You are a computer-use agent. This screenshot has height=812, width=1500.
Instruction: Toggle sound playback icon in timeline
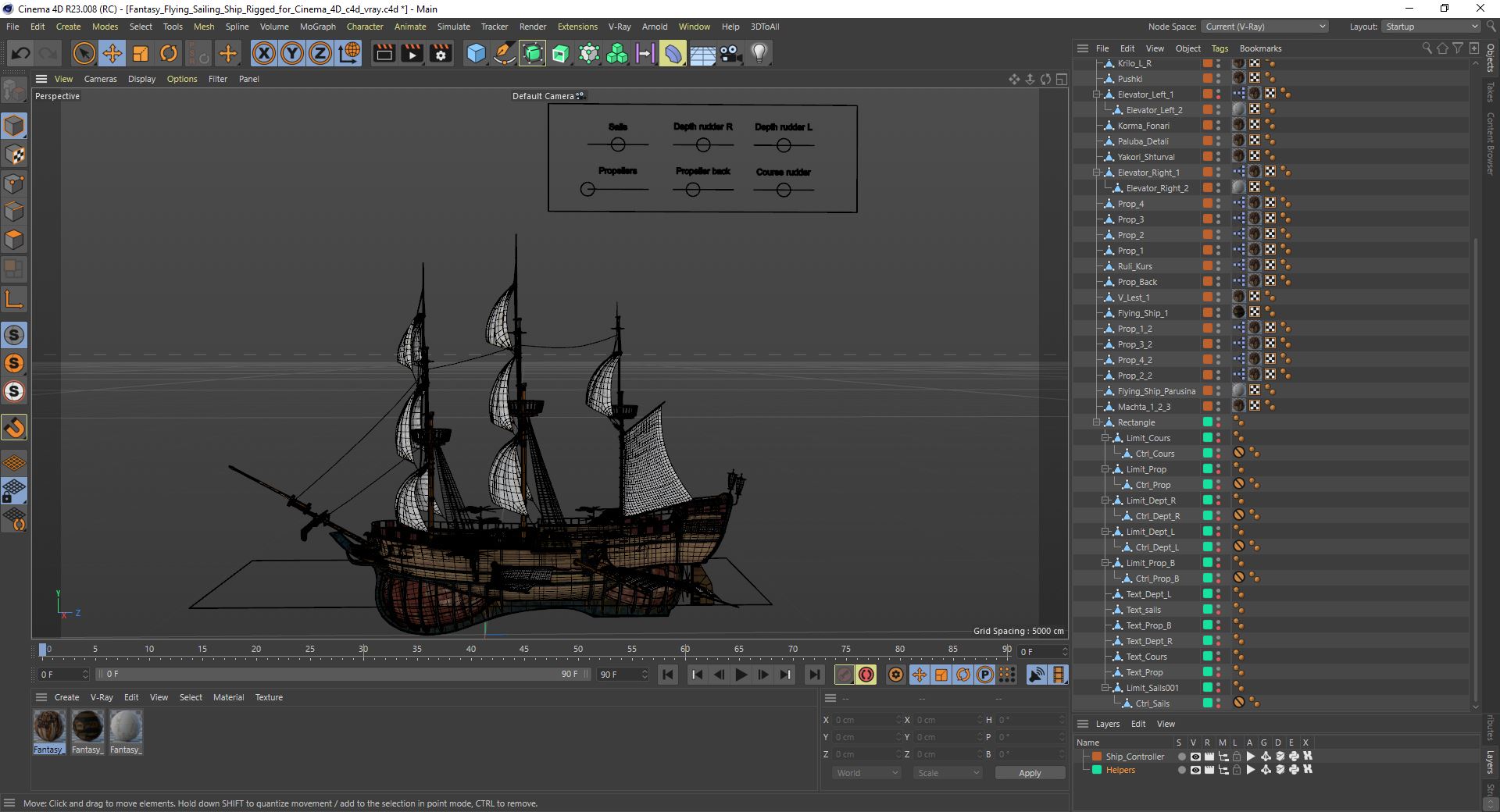pos(1037,675)
